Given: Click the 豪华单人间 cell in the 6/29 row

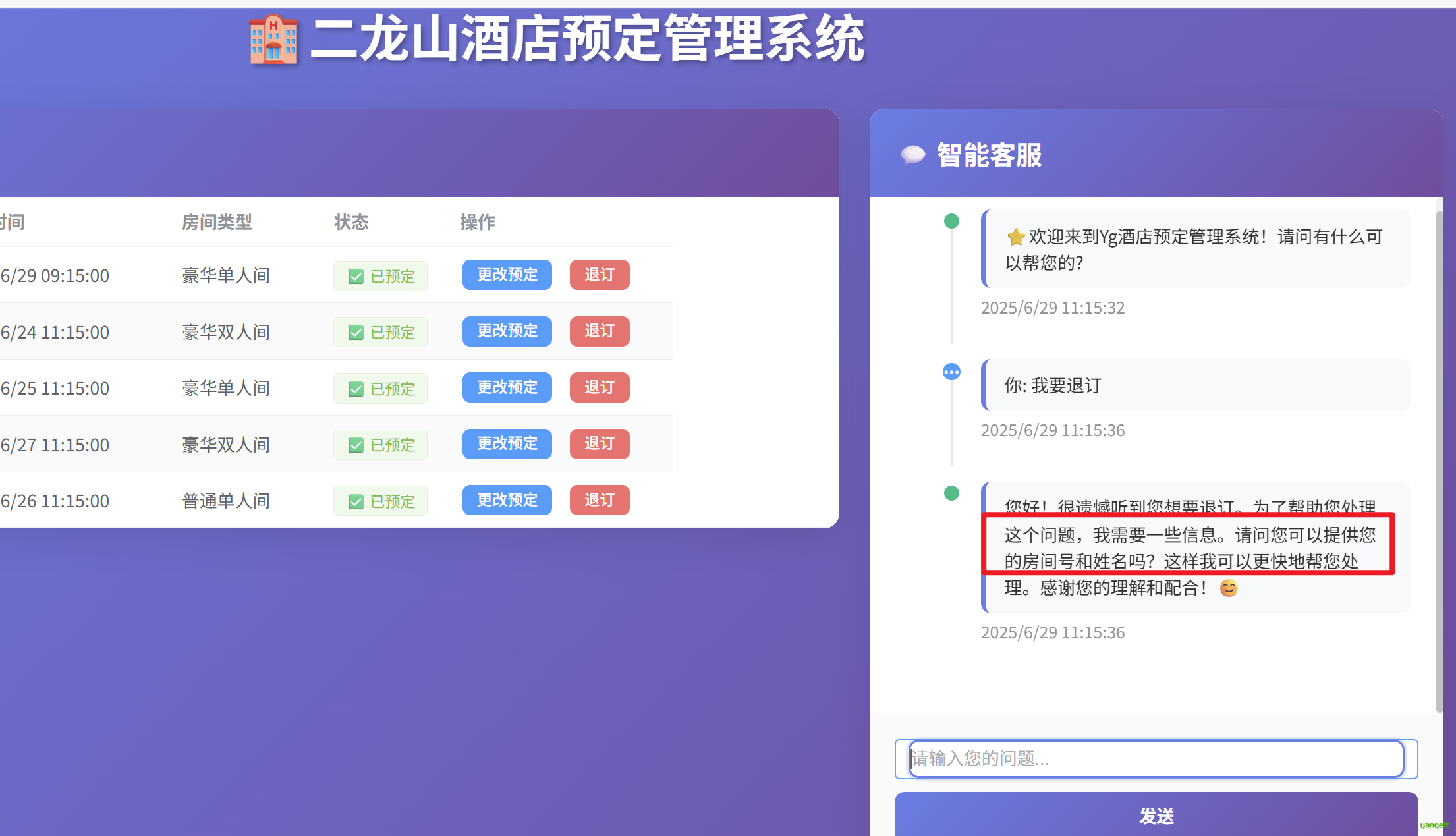Looking at the screenshot, I should coord(226,275).
